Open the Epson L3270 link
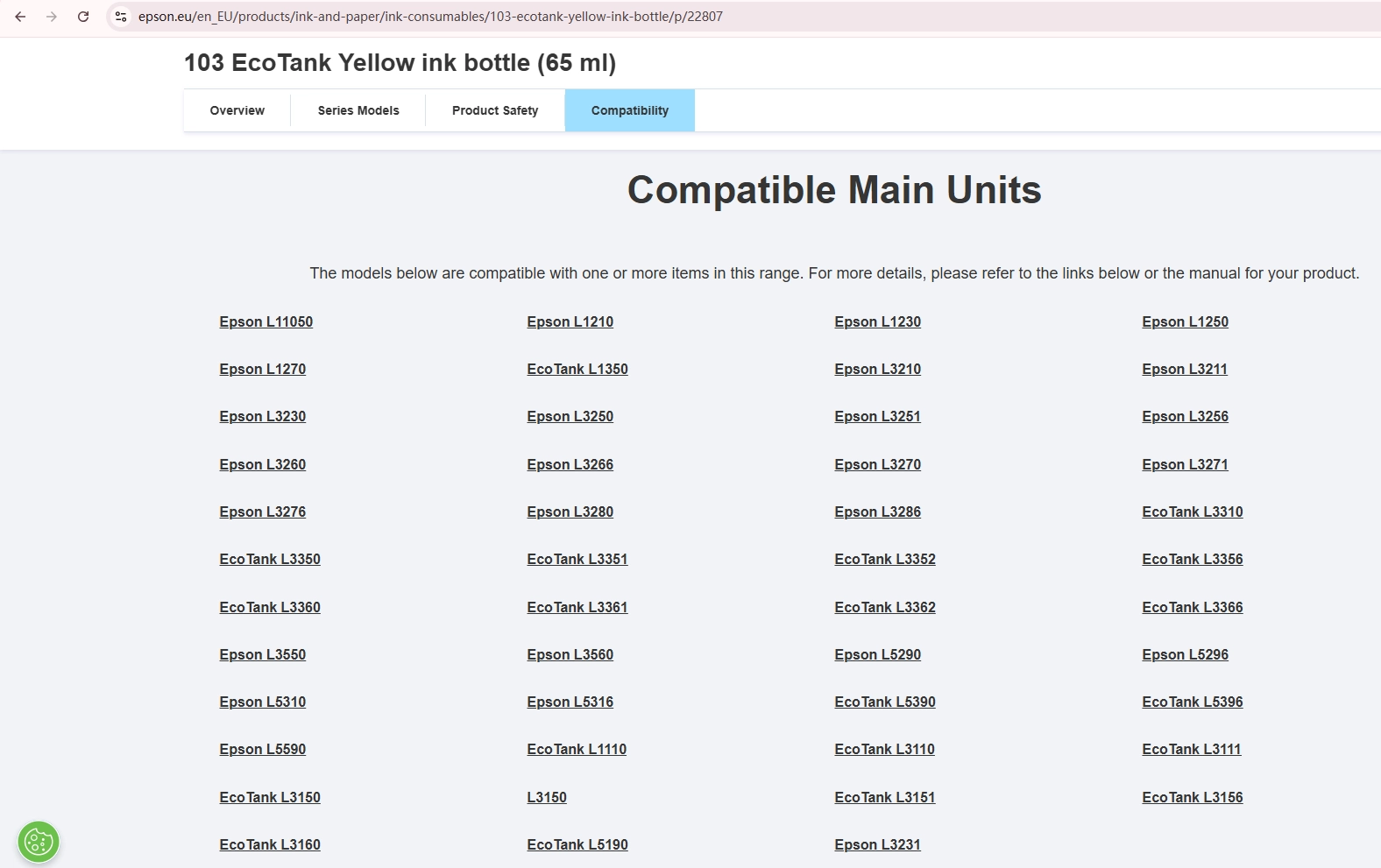This screenshot has height=868, width=1381. click(x=877, y=464)
